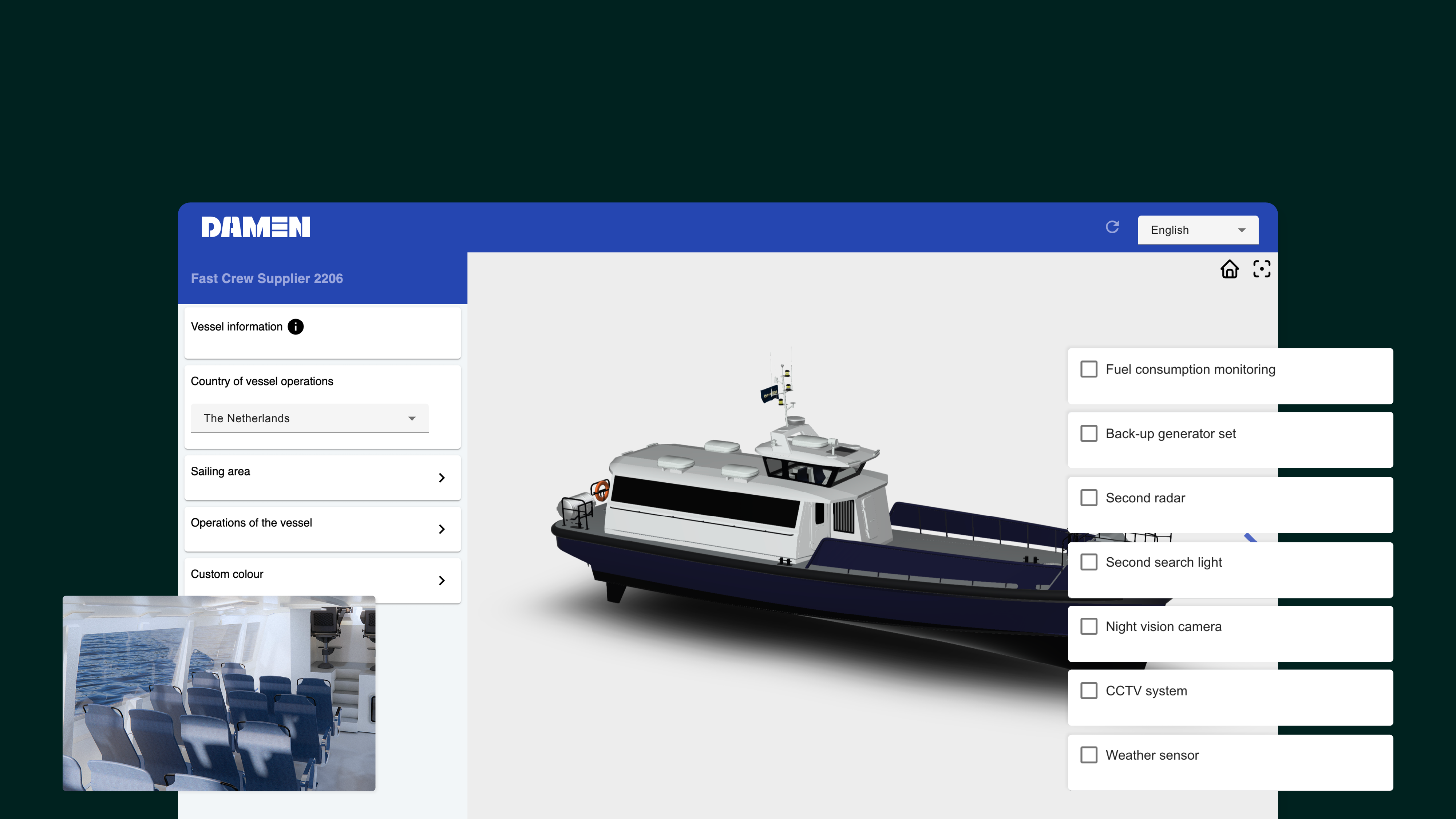Click the DAMEN logo
This screenshot has height=819, width=1456.
[x=256, y=227]
